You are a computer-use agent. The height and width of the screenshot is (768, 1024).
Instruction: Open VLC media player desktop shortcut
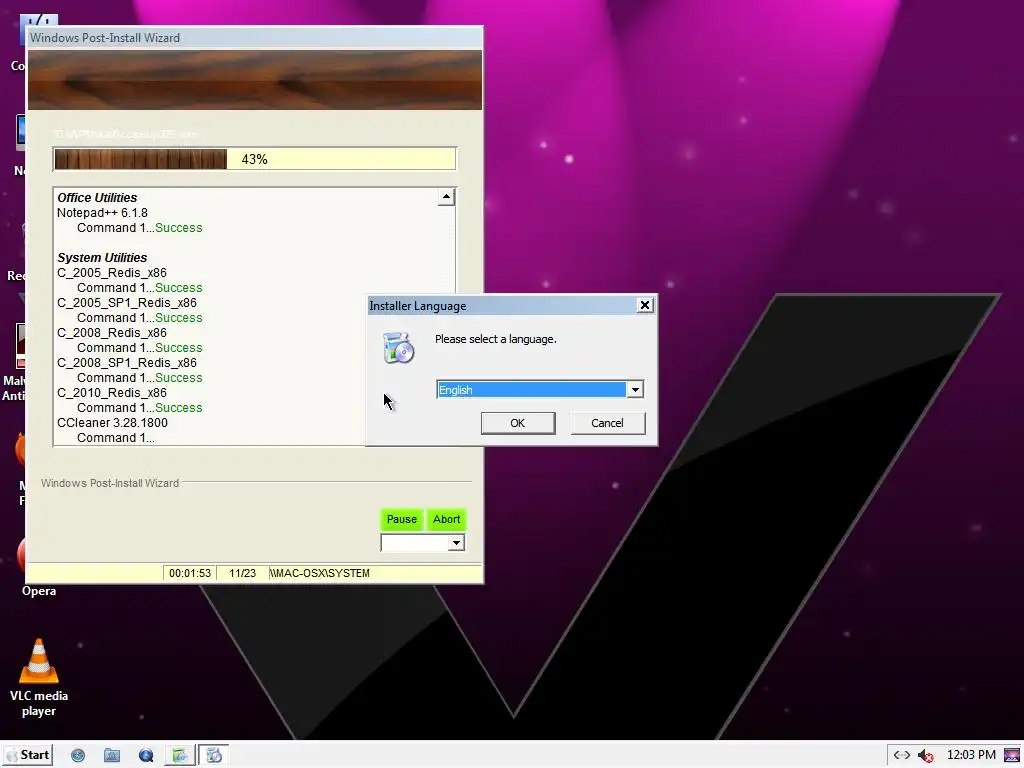(x=39, y=678)
